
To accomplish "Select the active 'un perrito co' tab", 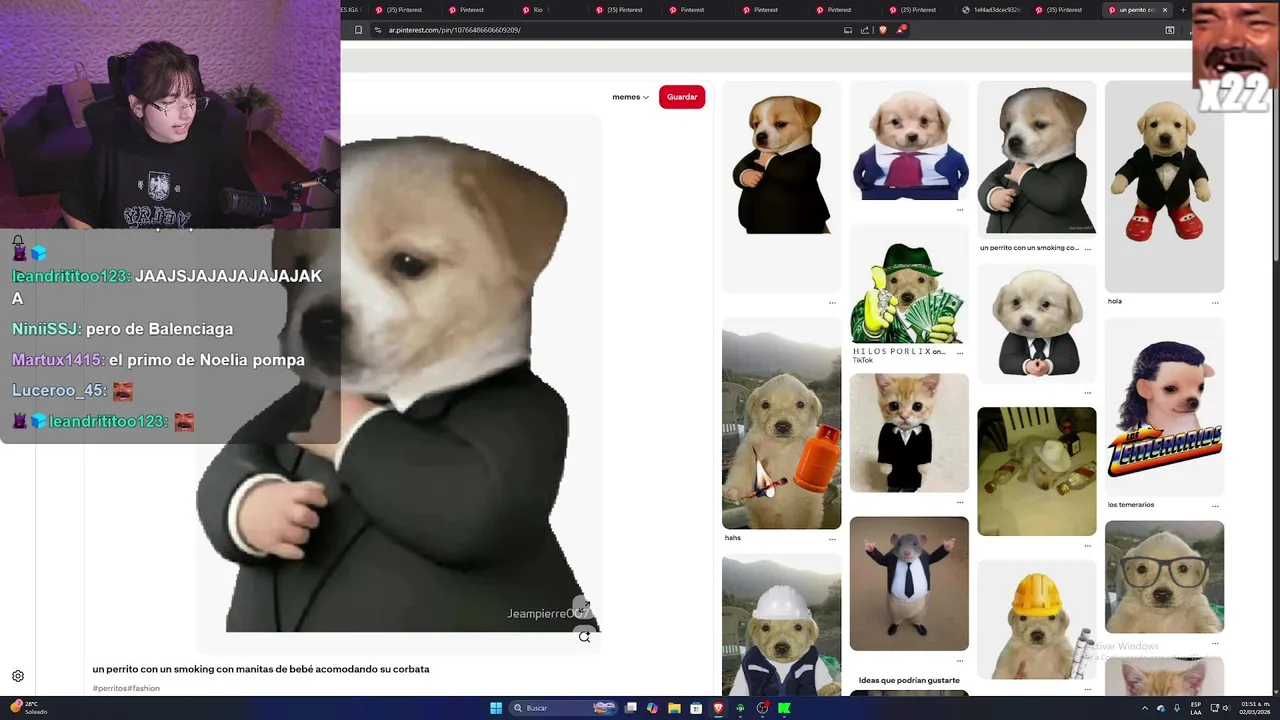I will point(1138,10).
